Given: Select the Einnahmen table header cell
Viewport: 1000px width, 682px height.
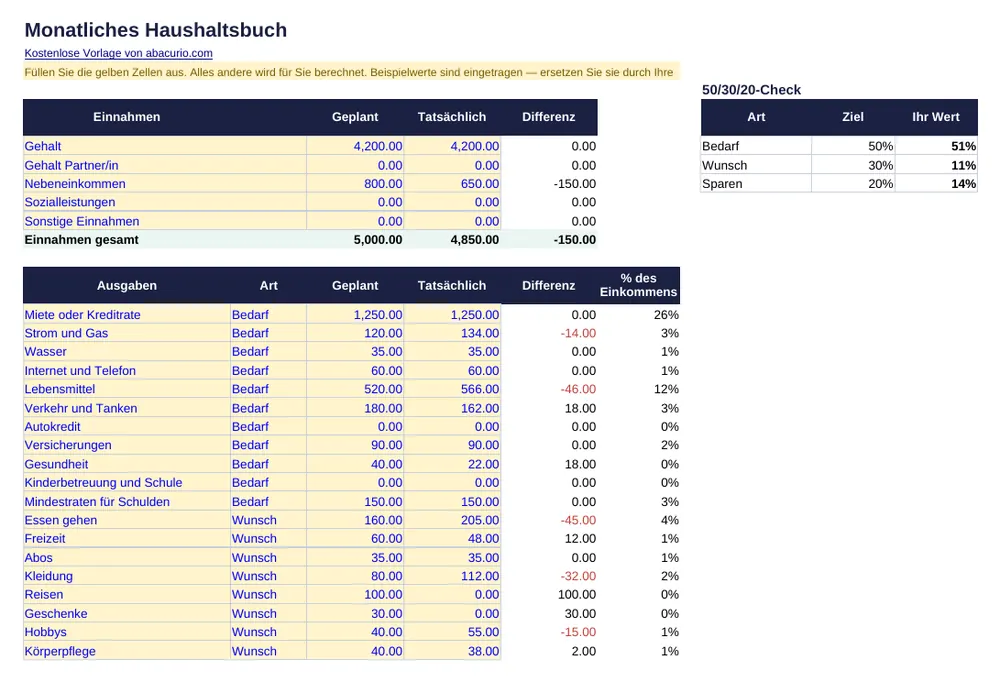Looking at the screenshot, I should (x=126, y=117).
